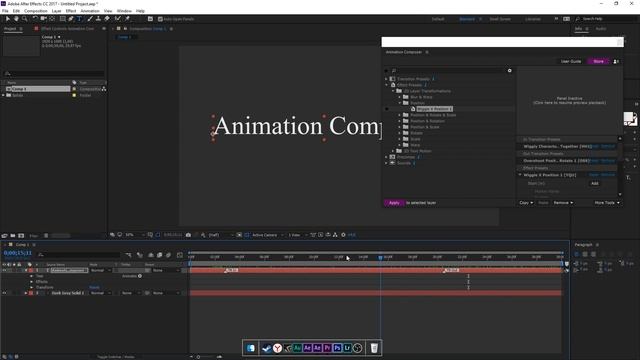Toggle the timeline Motion Blur enable switch

point(168,255)
